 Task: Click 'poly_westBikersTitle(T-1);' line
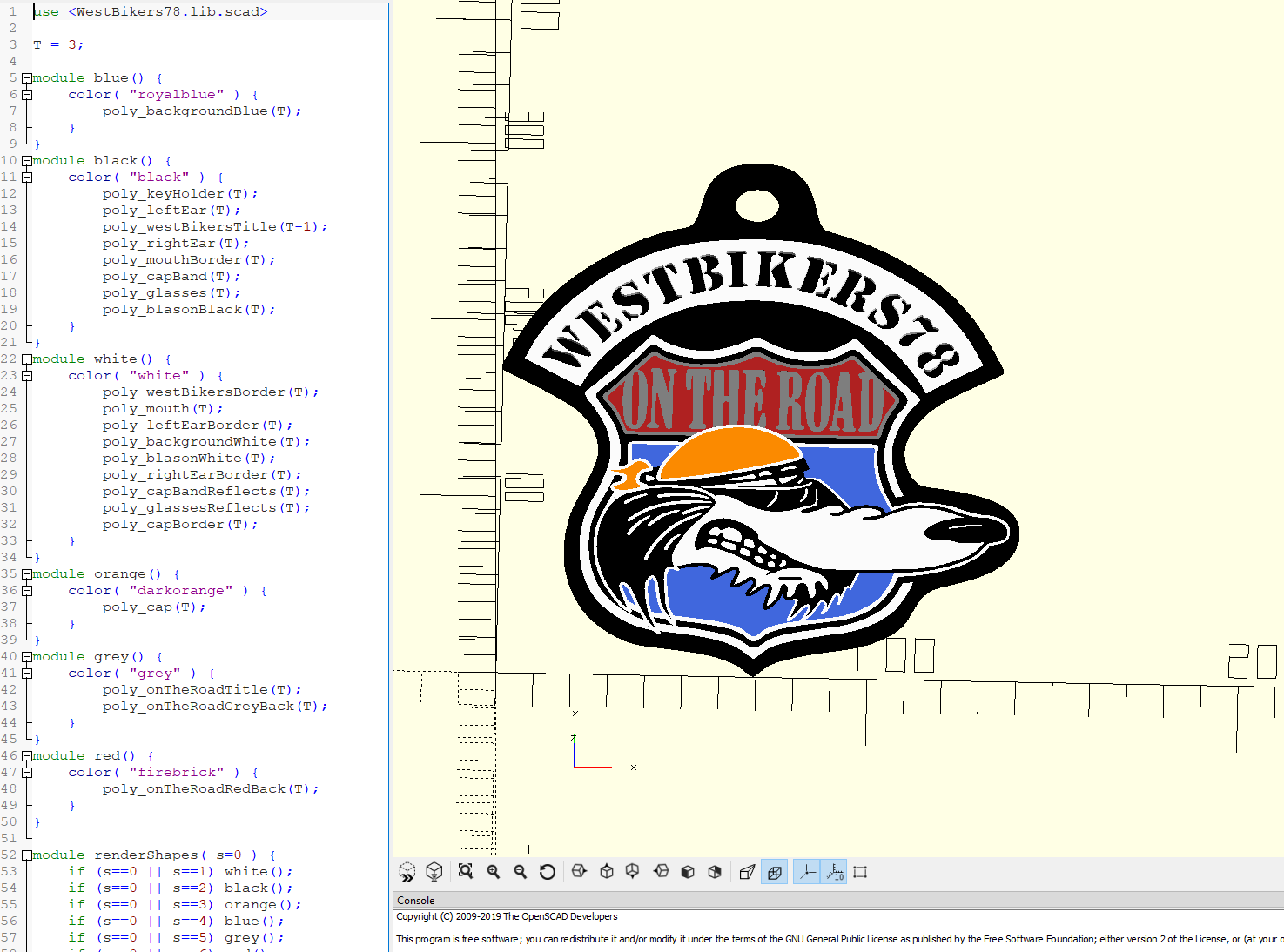pos(215,226)
